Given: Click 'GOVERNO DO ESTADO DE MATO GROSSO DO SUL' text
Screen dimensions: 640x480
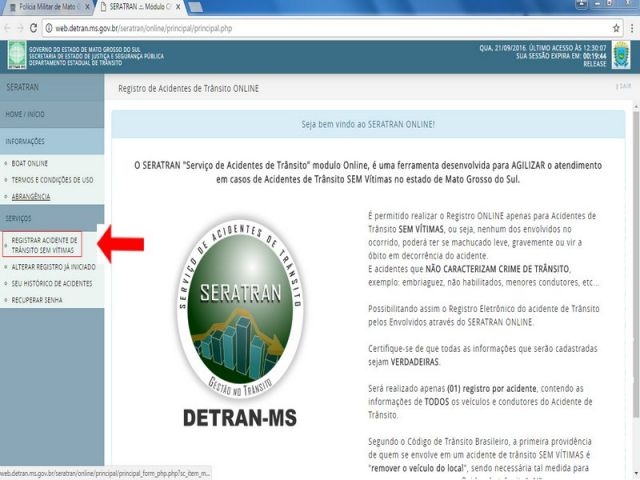Looking at the screenshot, I should 84,49.
